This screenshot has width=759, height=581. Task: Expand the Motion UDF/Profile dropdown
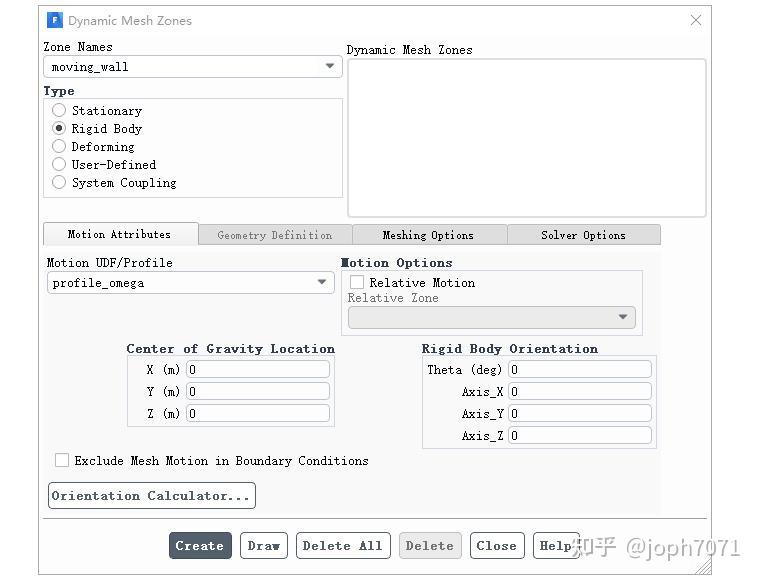tap(191, 282)
